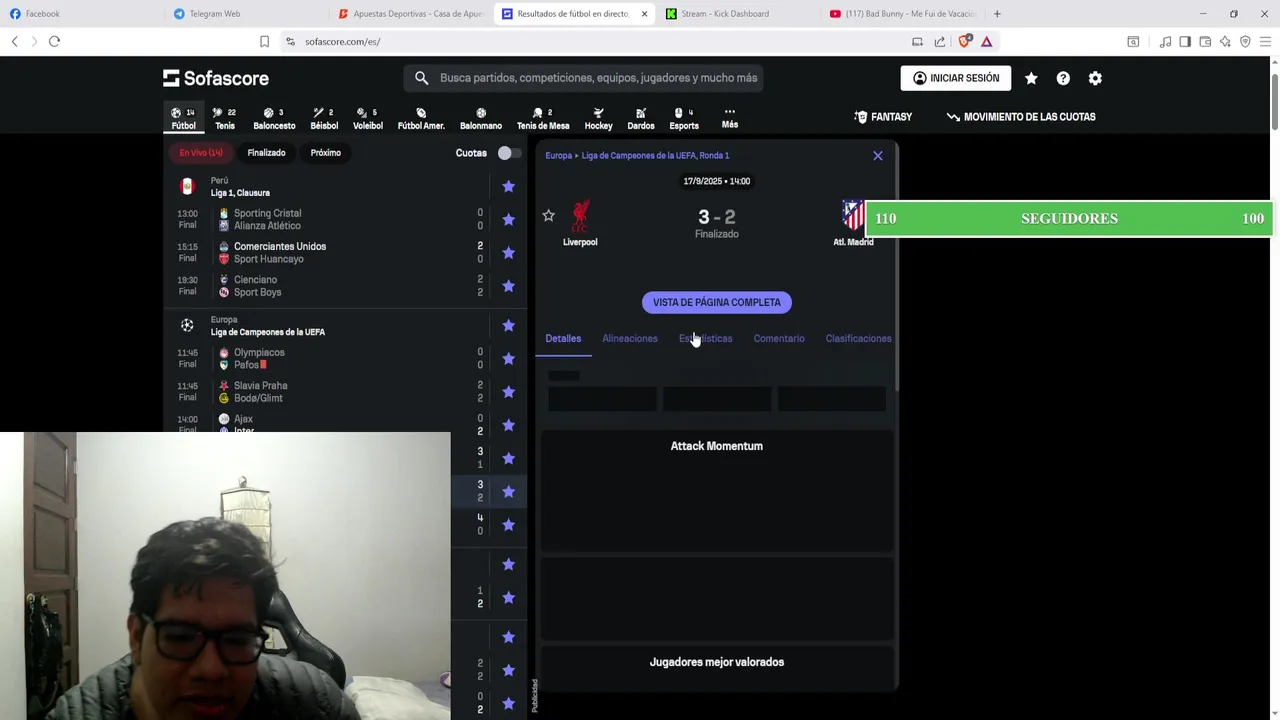1280x720 pixels.
Task: Open a new browser tab
Action: [x=997, y=14]
